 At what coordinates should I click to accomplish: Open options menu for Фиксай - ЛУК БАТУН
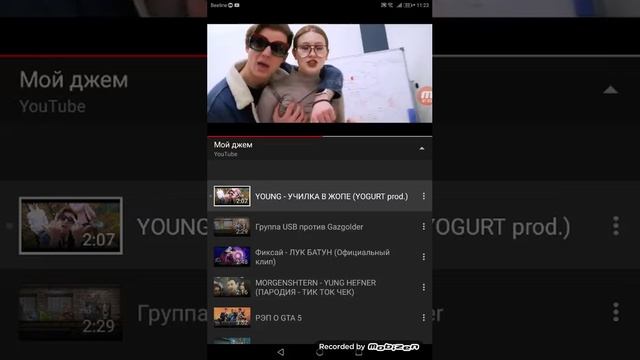pyautogui.click(x=424, y=257)
